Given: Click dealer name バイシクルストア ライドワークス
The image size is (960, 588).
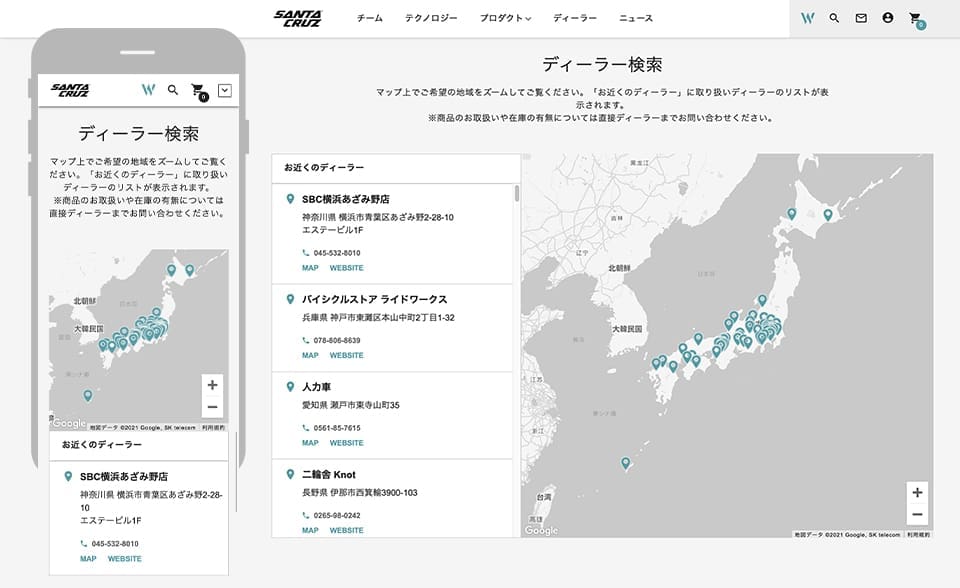Looking at the screenshot, I should coord(375,299).
